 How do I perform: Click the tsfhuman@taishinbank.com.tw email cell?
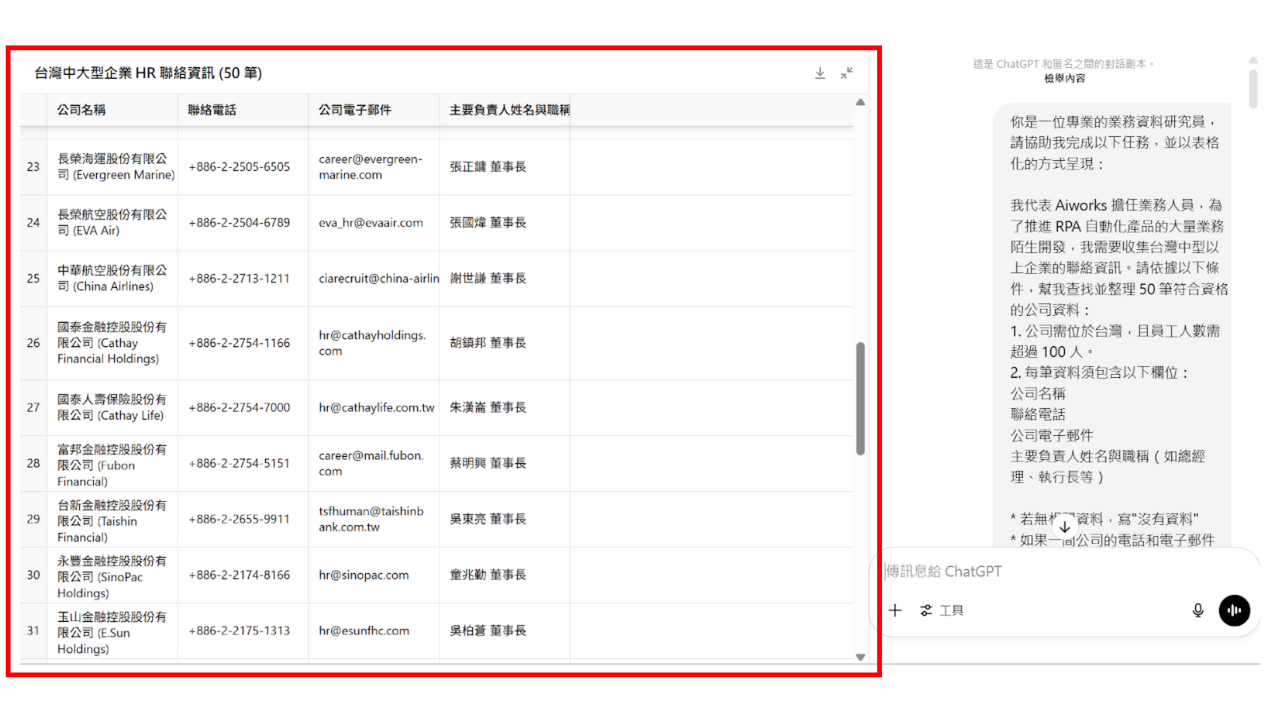click(374, 519)
